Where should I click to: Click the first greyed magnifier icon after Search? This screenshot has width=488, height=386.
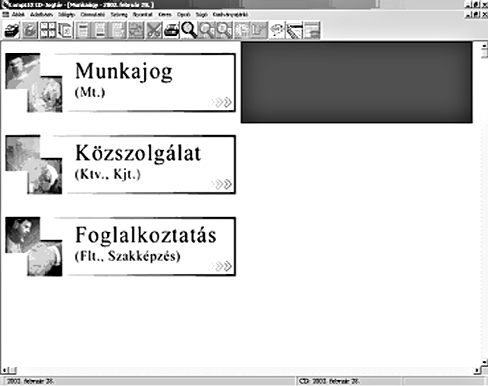[207, 30]
